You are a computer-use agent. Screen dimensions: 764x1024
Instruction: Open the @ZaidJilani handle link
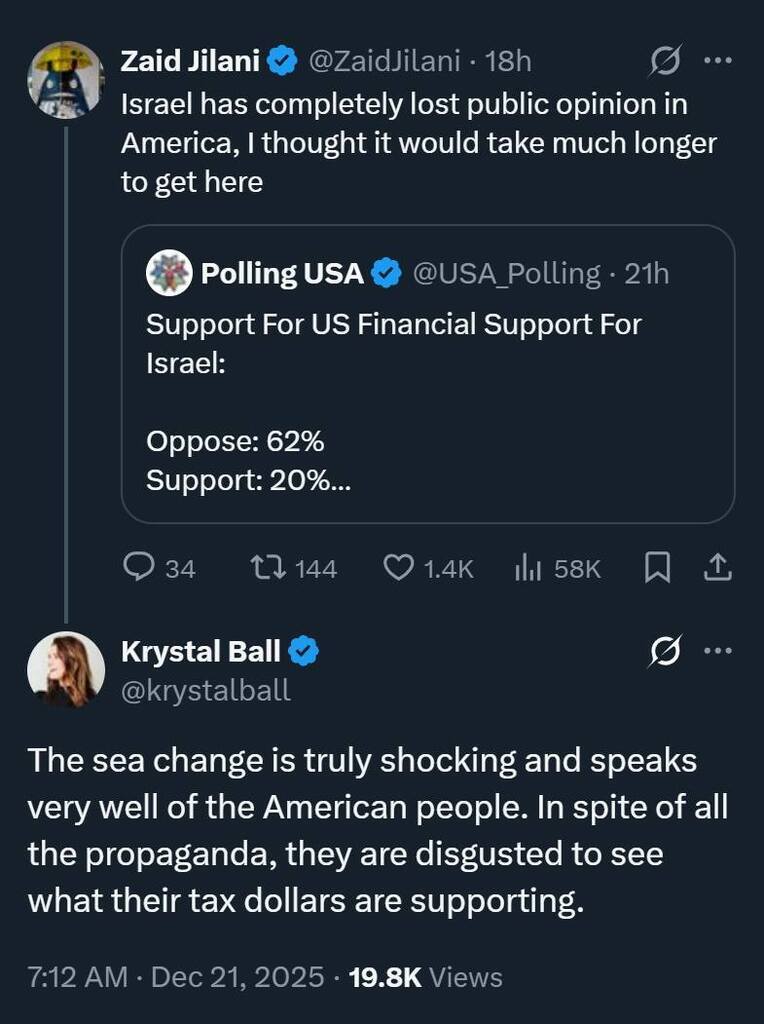point(386,62)
